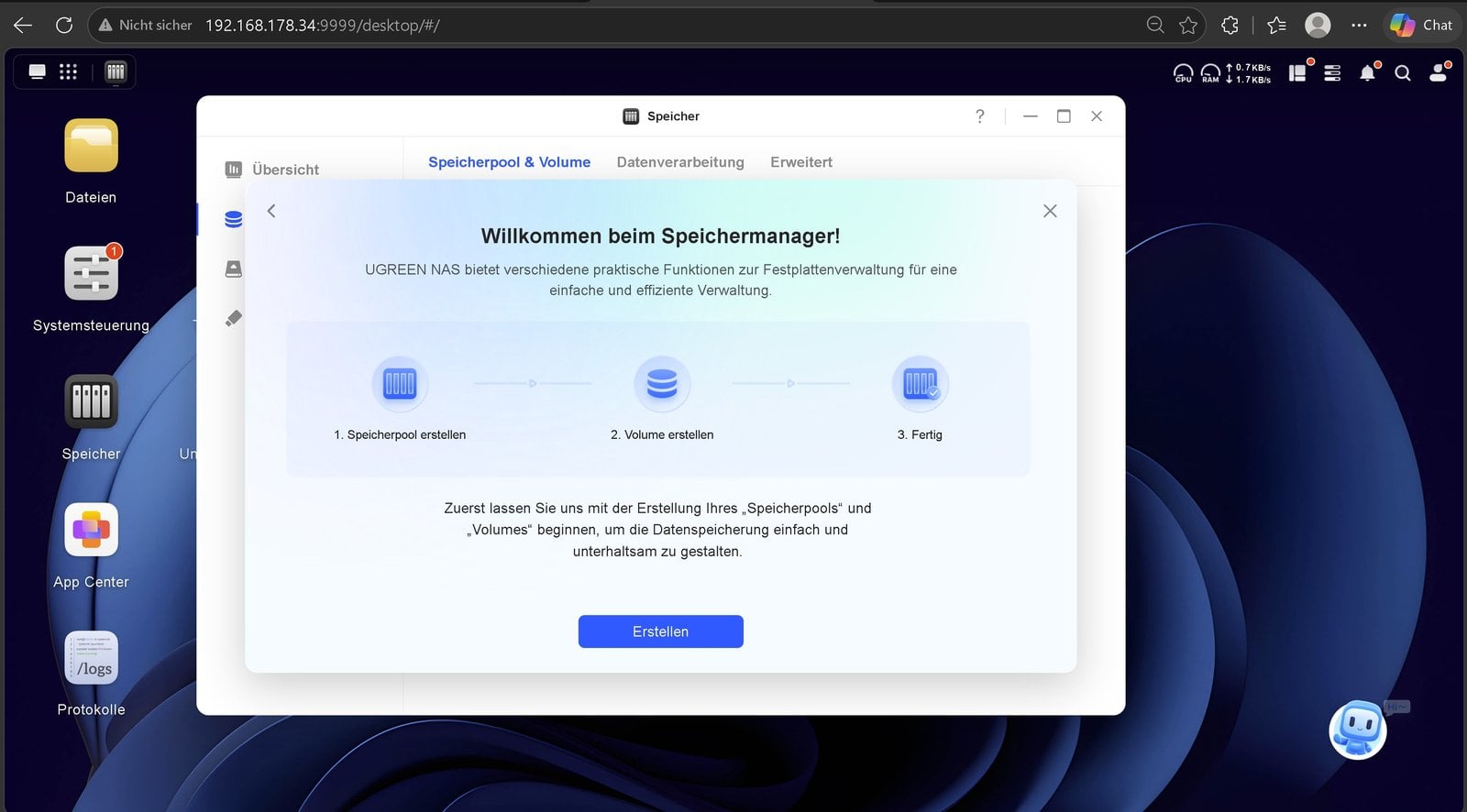The image size is (1467, 812).
Task: Maximize the Speicher window
Action: click(x=1064, y=116)
